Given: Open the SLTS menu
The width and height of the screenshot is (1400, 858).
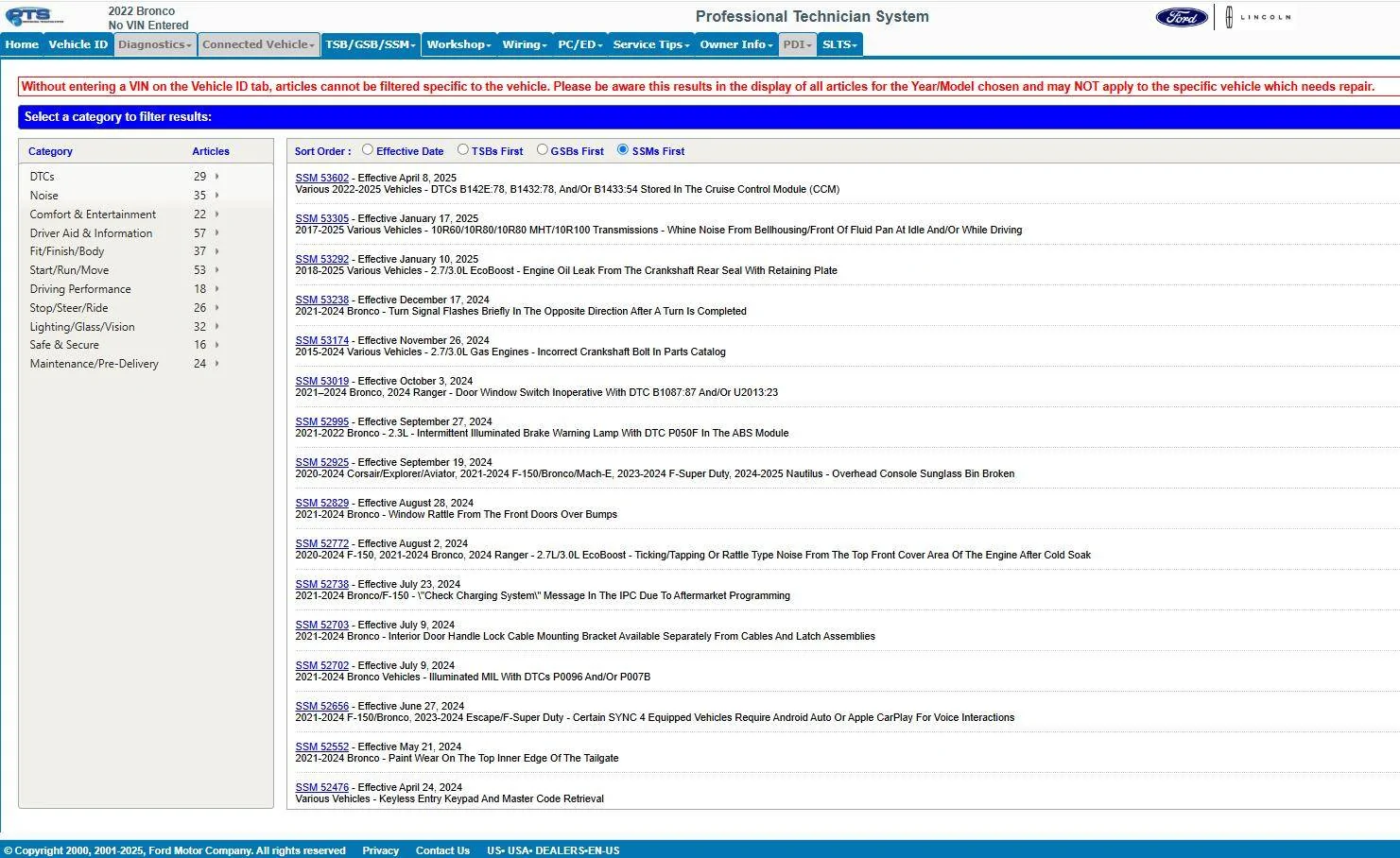Looking at the screenshot, I should (839, 44).
